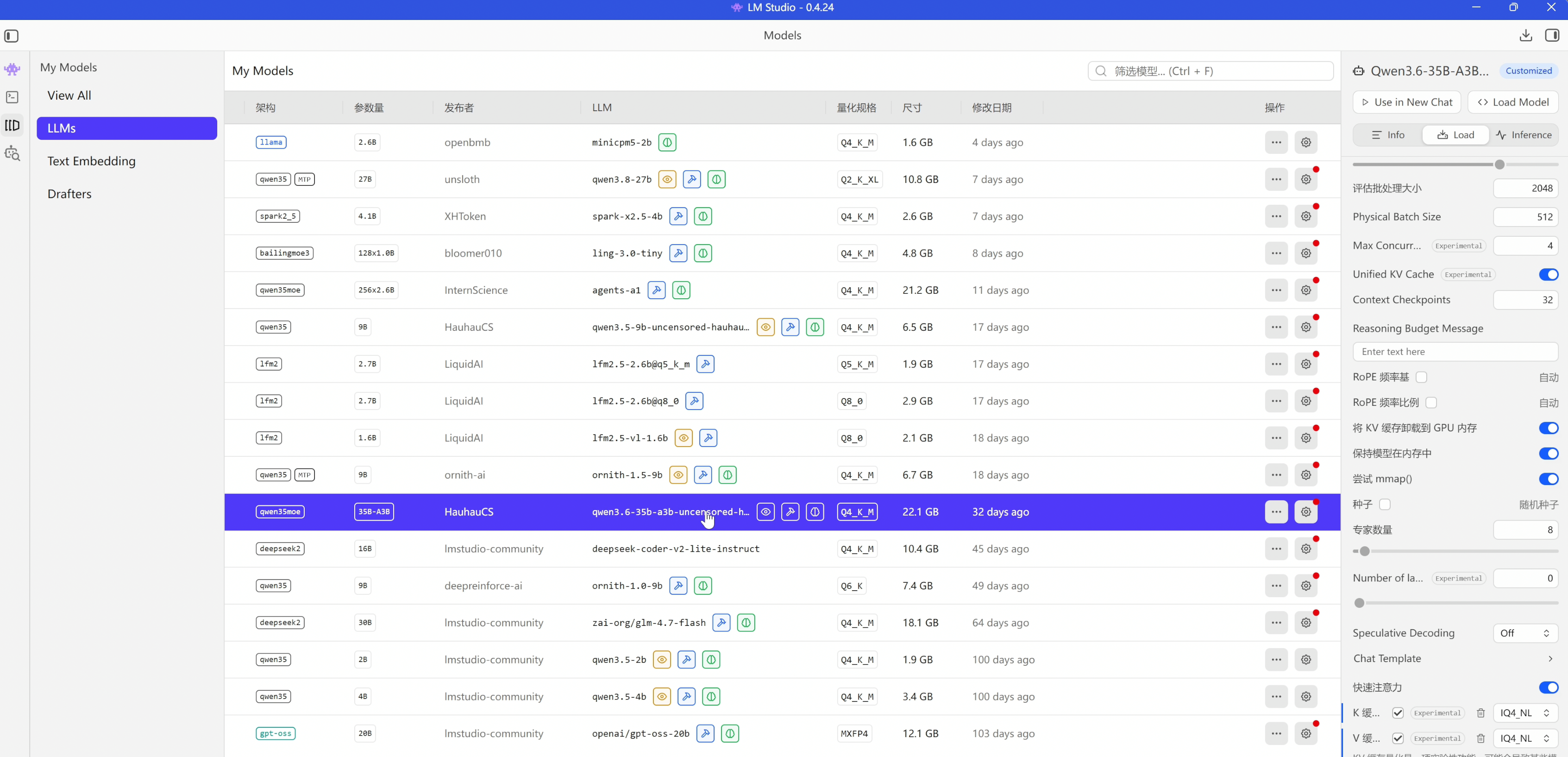Toggle Unified KV Cache switch

(1548, 275)
